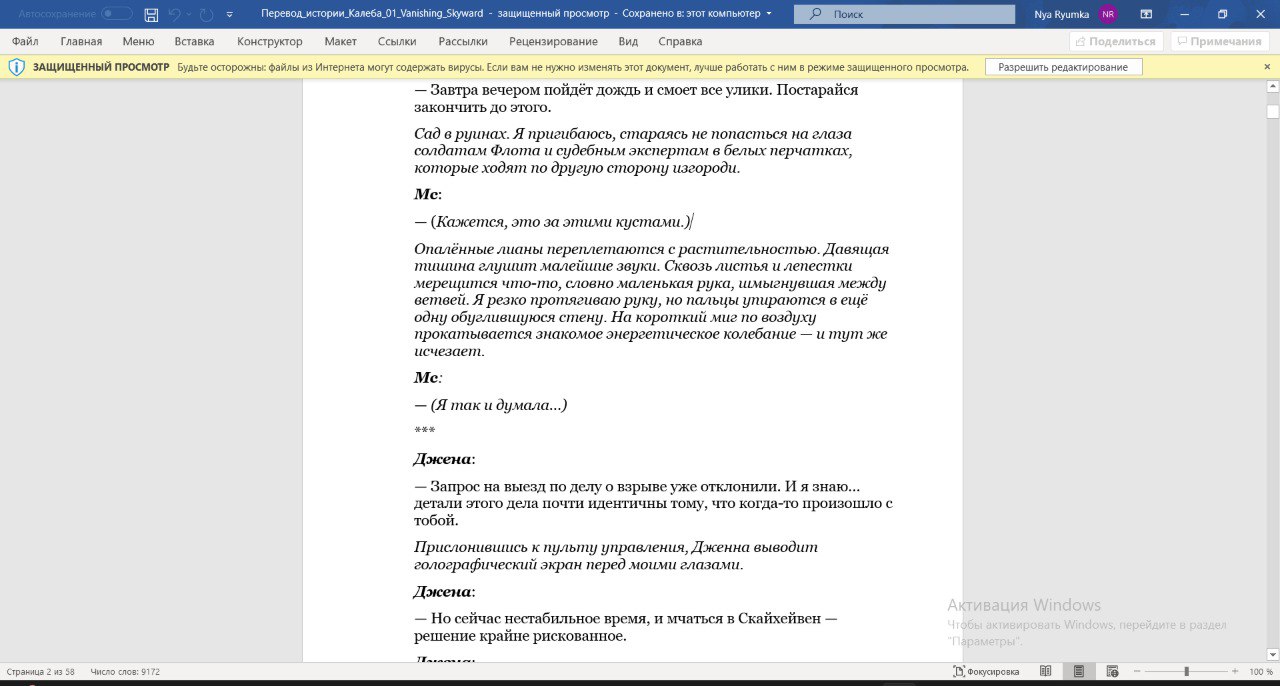1280x686 pixels.
Task: Click the Undo arrow icon
Action: (x=175, y=14)
